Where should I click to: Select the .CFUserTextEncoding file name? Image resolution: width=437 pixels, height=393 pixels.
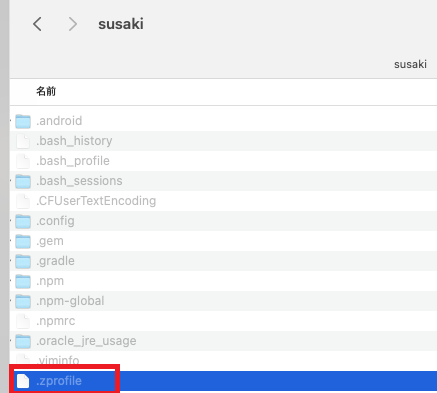coord(96,201)
